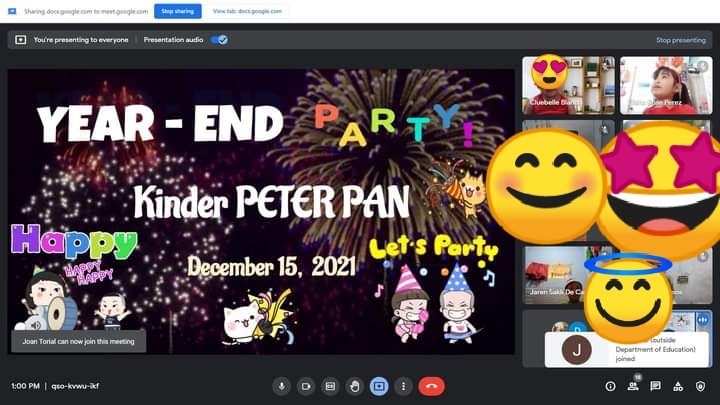Click the Stop sharing button
This screenshot has width=720, height=405.
point(178,11)
